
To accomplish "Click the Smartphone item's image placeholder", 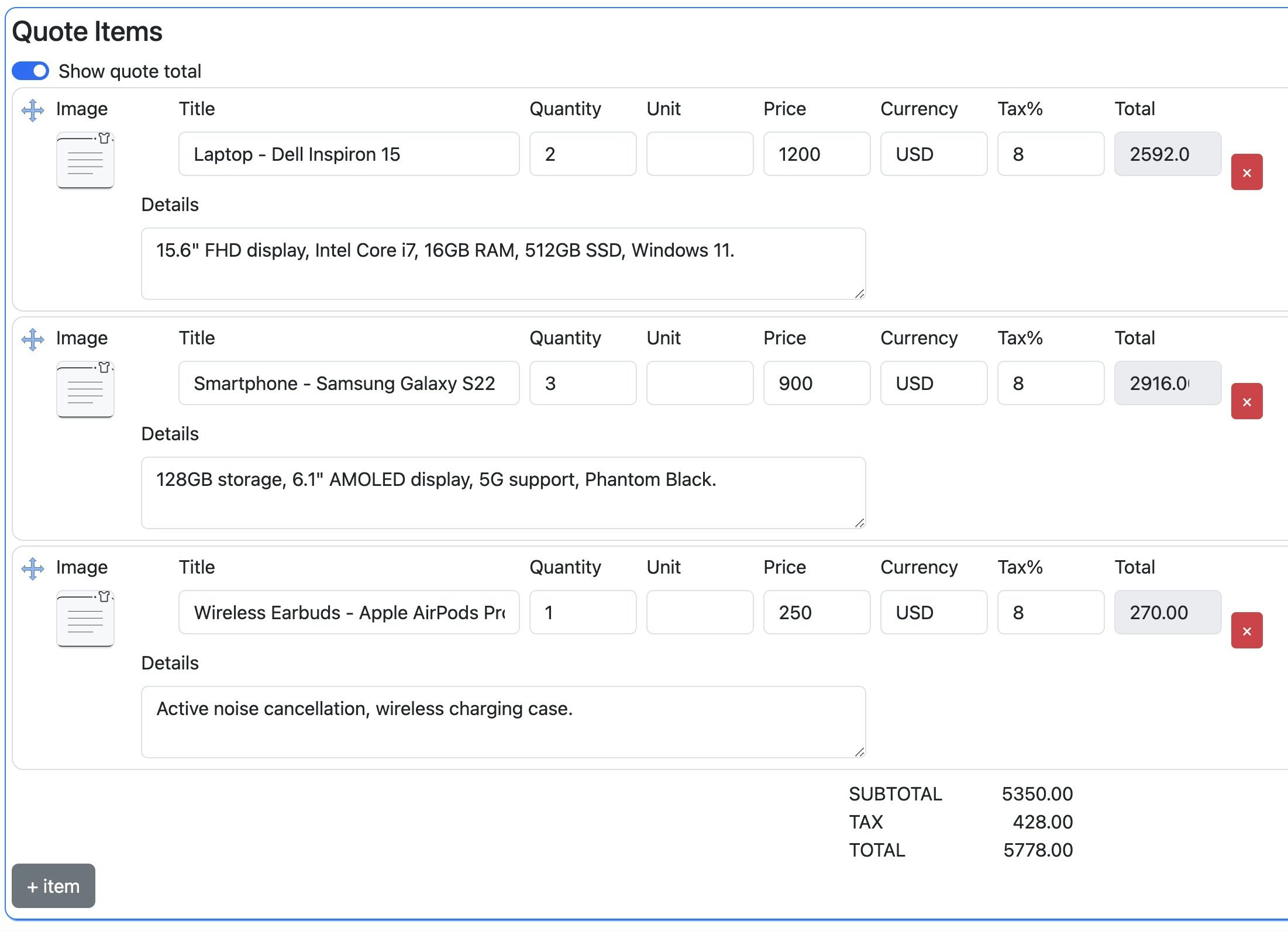I will click(x=85, y=390).
